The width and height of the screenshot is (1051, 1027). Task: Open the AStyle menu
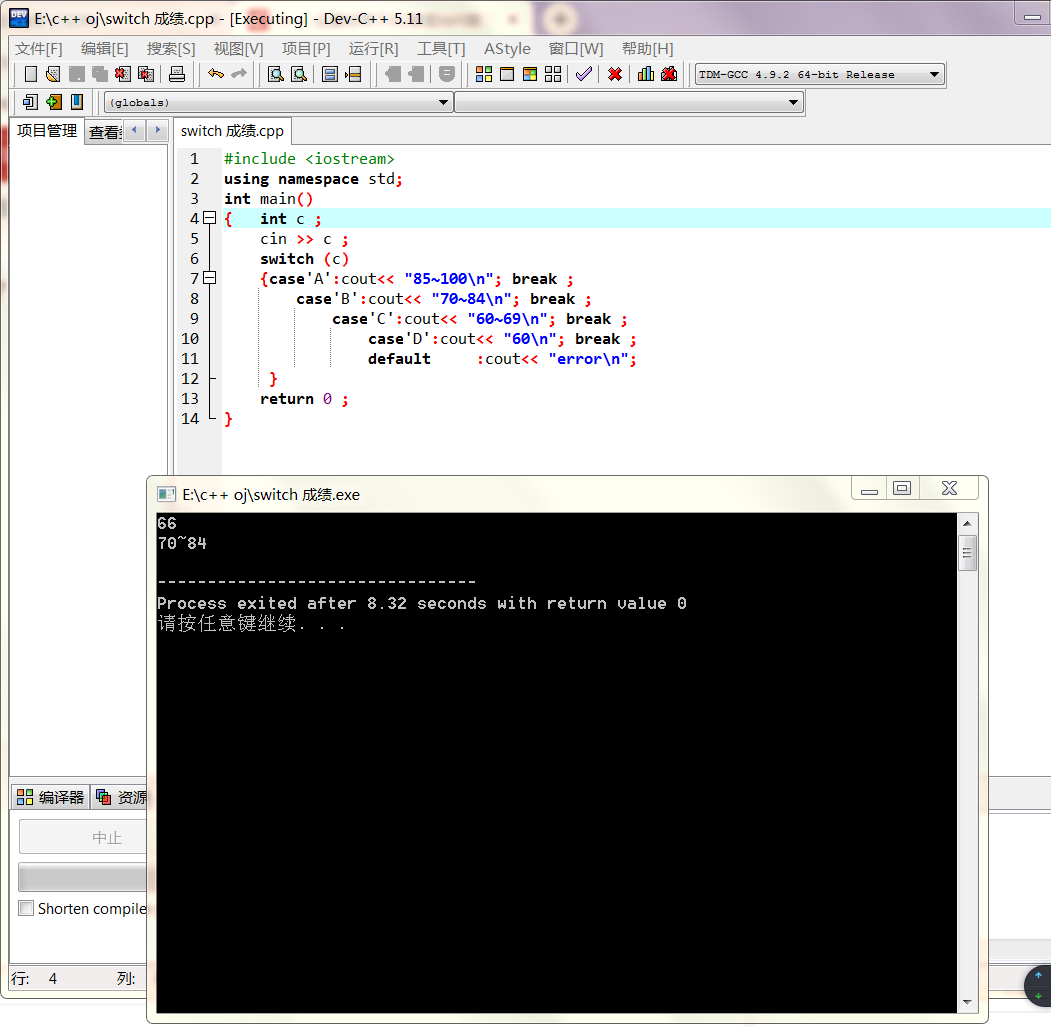pyautogui.click(x=507, y=49)
